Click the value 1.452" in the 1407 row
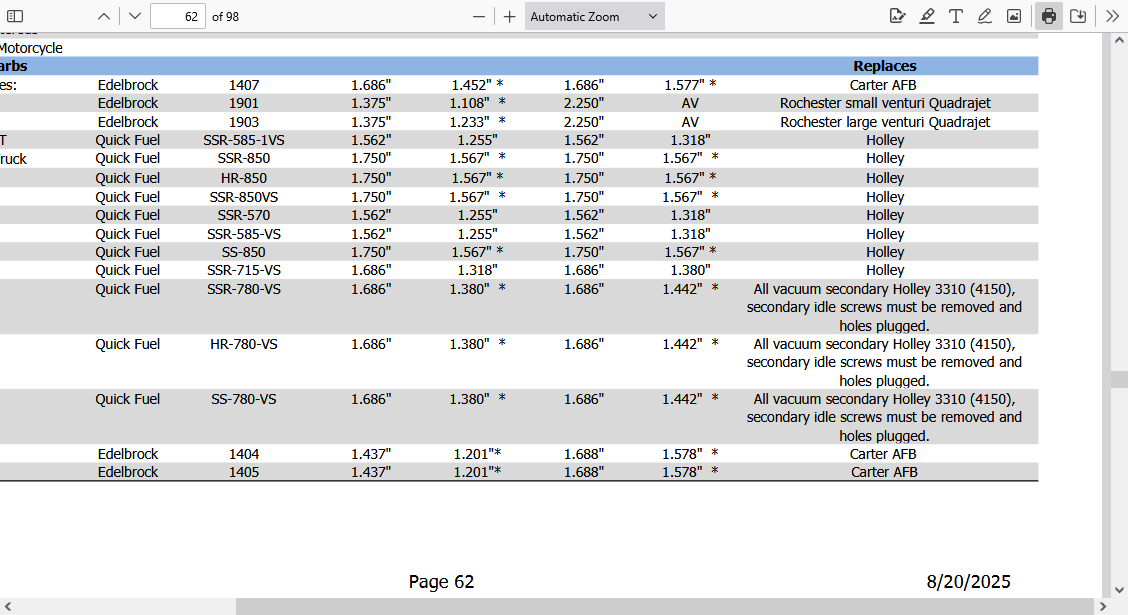Image resolution: width=1128 pixels, height=615 pixels. tap(471, 85)
